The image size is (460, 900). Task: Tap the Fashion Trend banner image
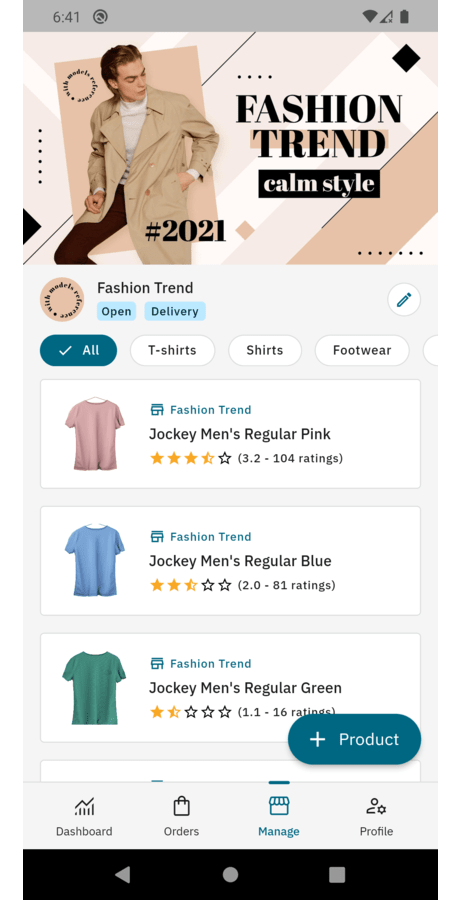[230, 148]
